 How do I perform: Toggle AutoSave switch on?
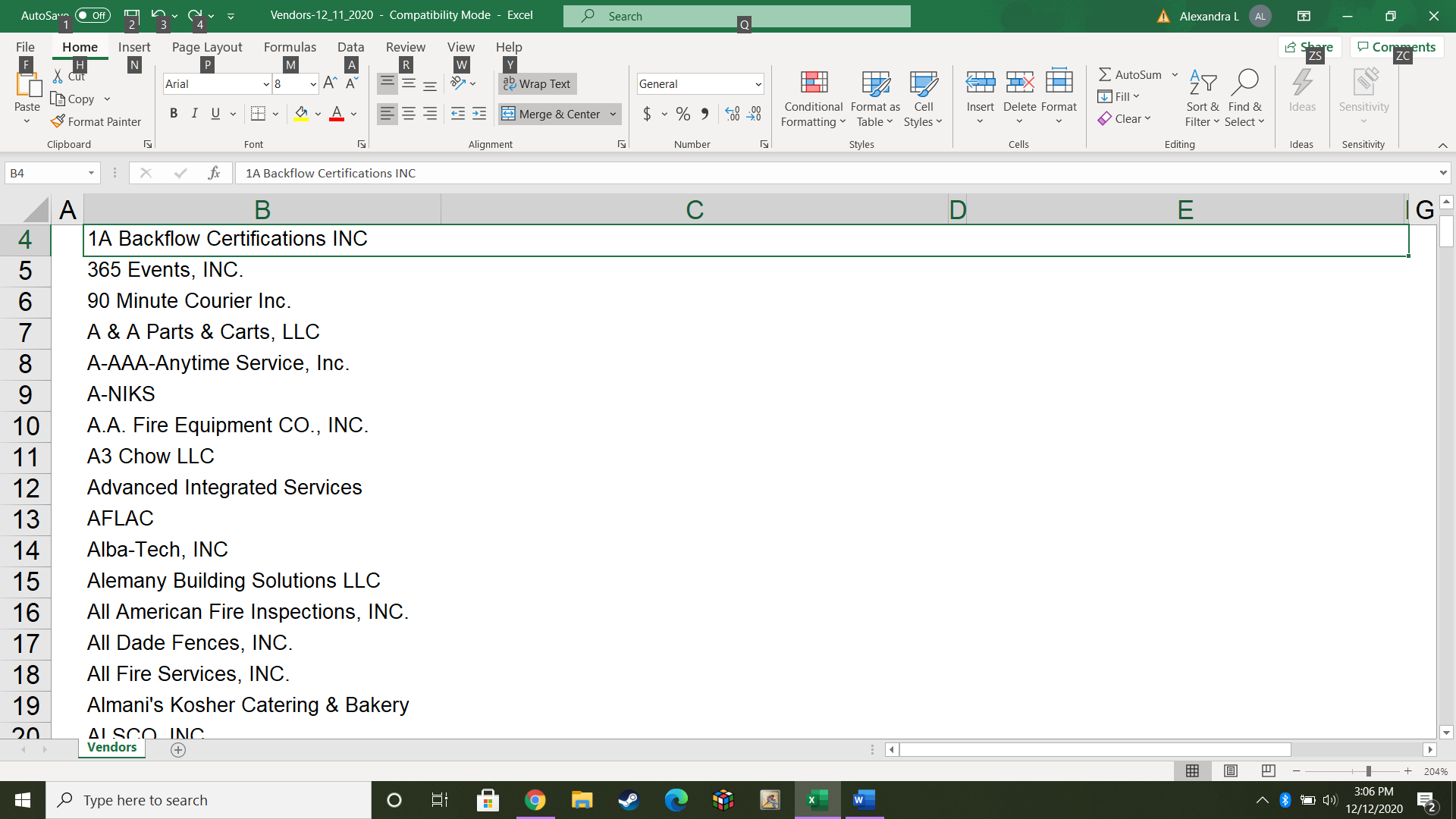coord(93,15)
